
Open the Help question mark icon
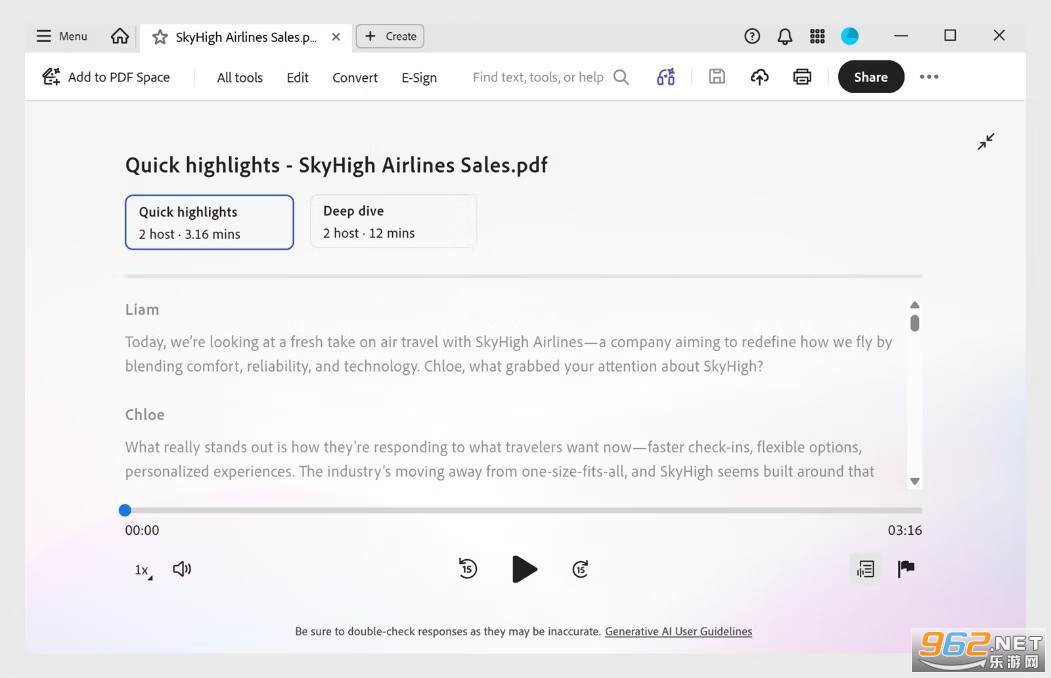pos(752,36)
